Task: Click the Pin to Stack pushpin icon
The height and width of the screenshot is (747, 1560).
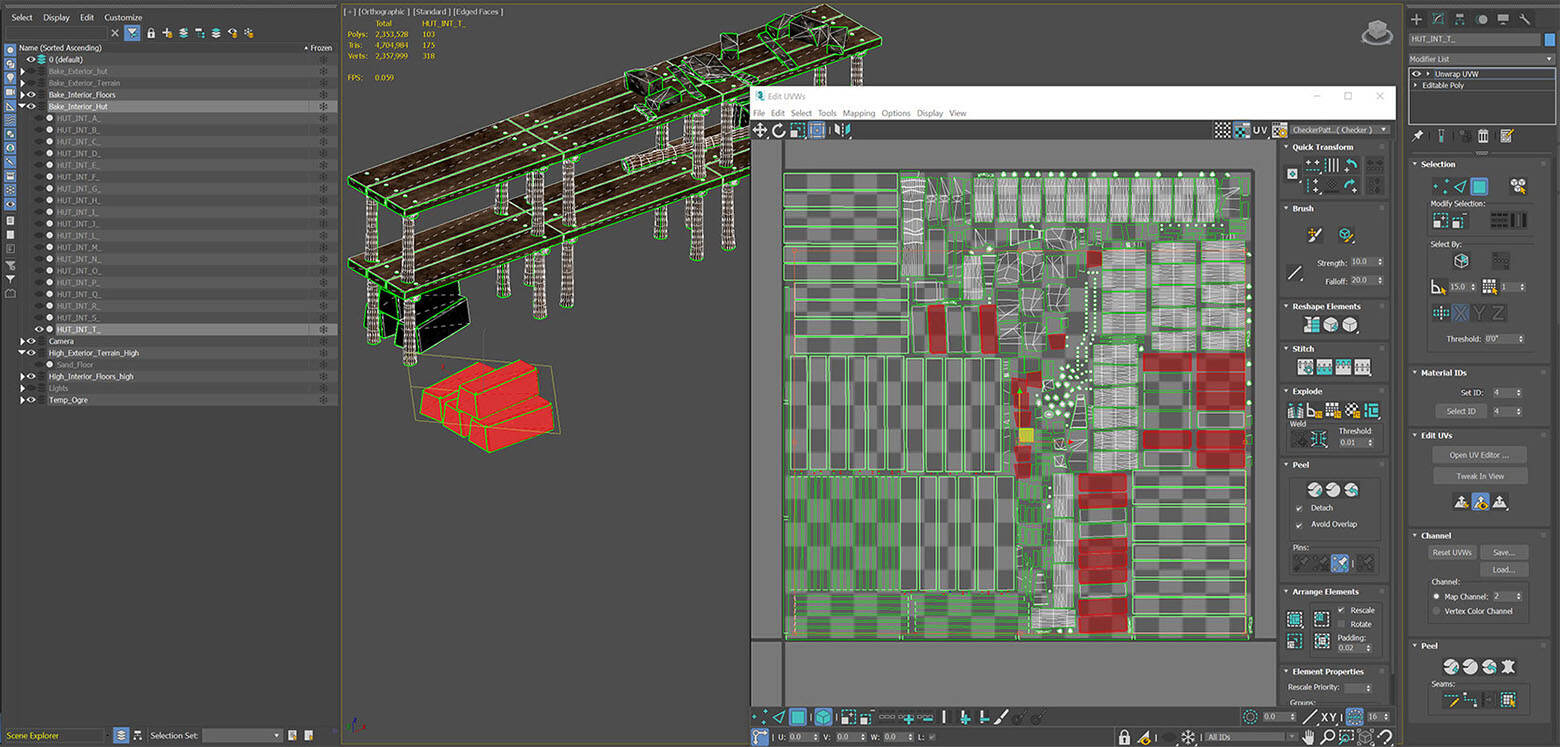Action: click(x=1417, y=136)
